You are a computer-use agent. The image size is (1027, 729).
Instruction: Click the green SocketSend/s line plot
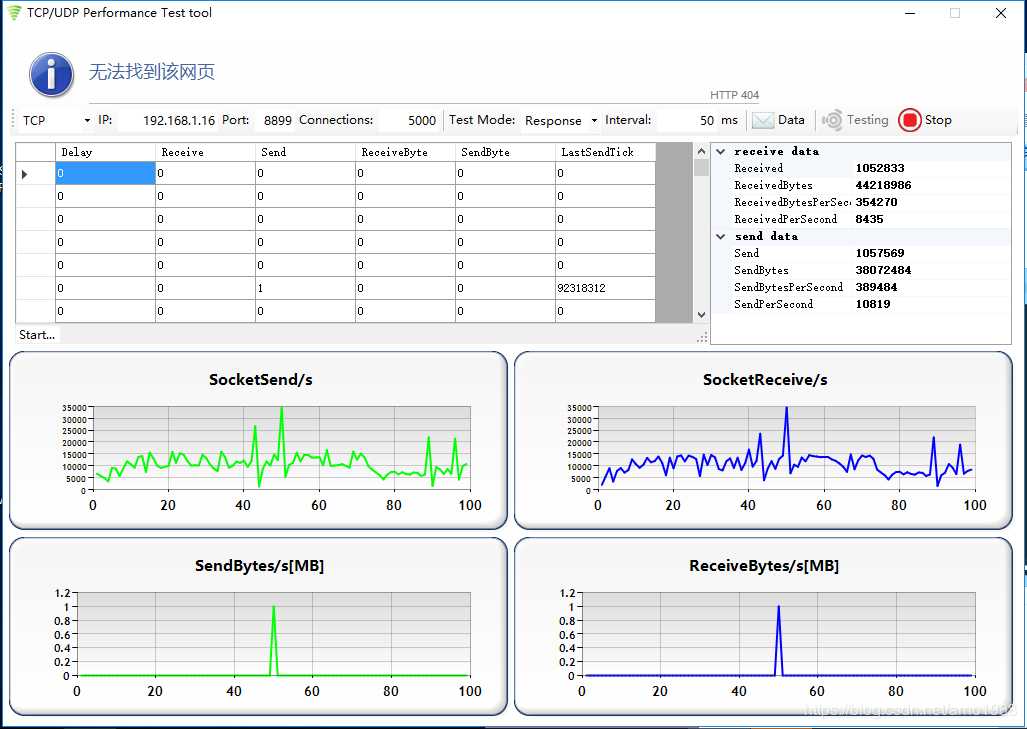click(x=282, y=449)
